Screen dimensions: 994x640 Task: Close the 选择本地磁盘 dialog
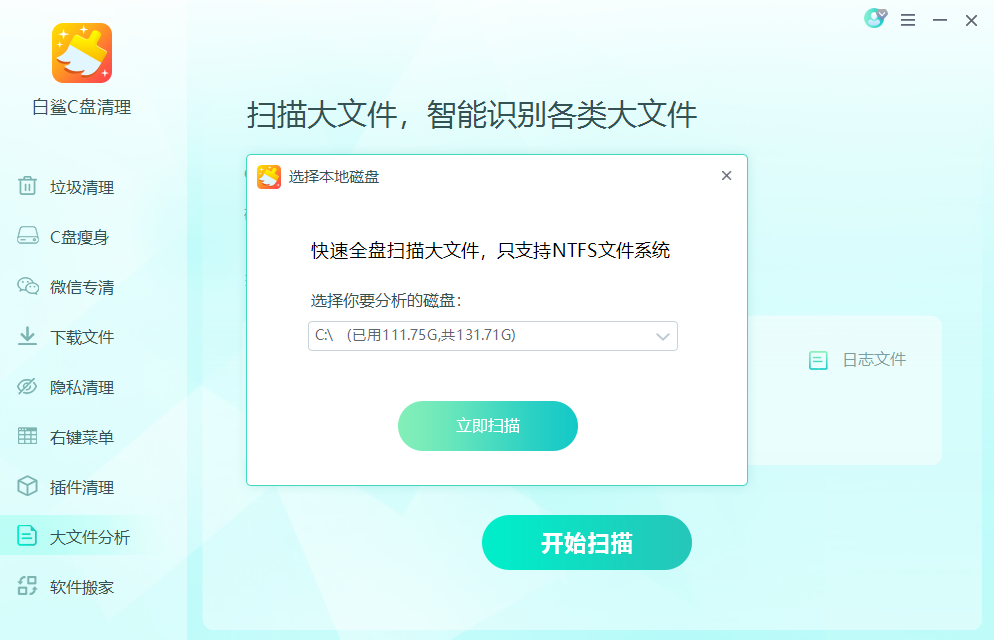coord(726,176)
